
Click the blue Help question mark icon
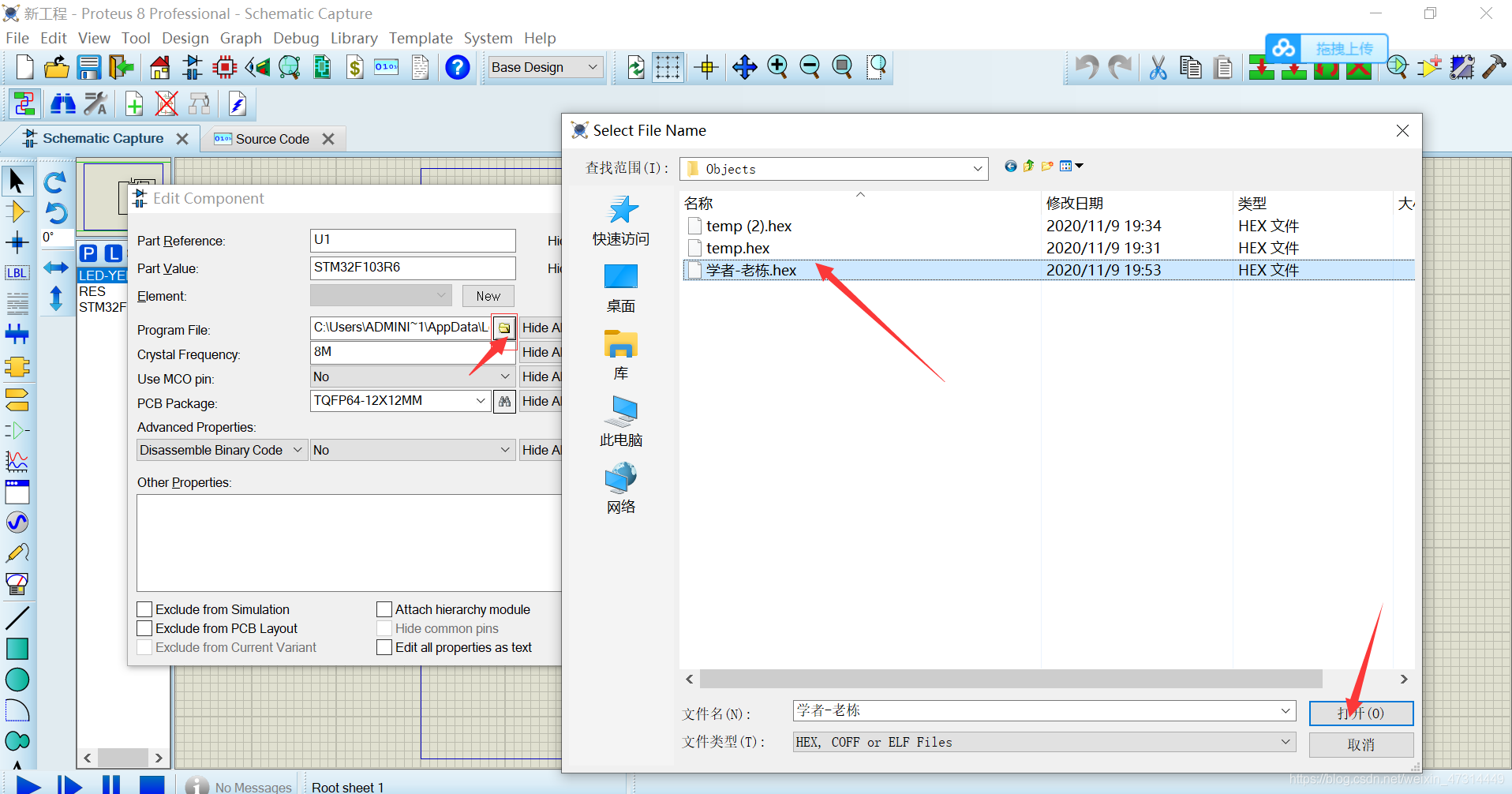(x=457, y=67)
